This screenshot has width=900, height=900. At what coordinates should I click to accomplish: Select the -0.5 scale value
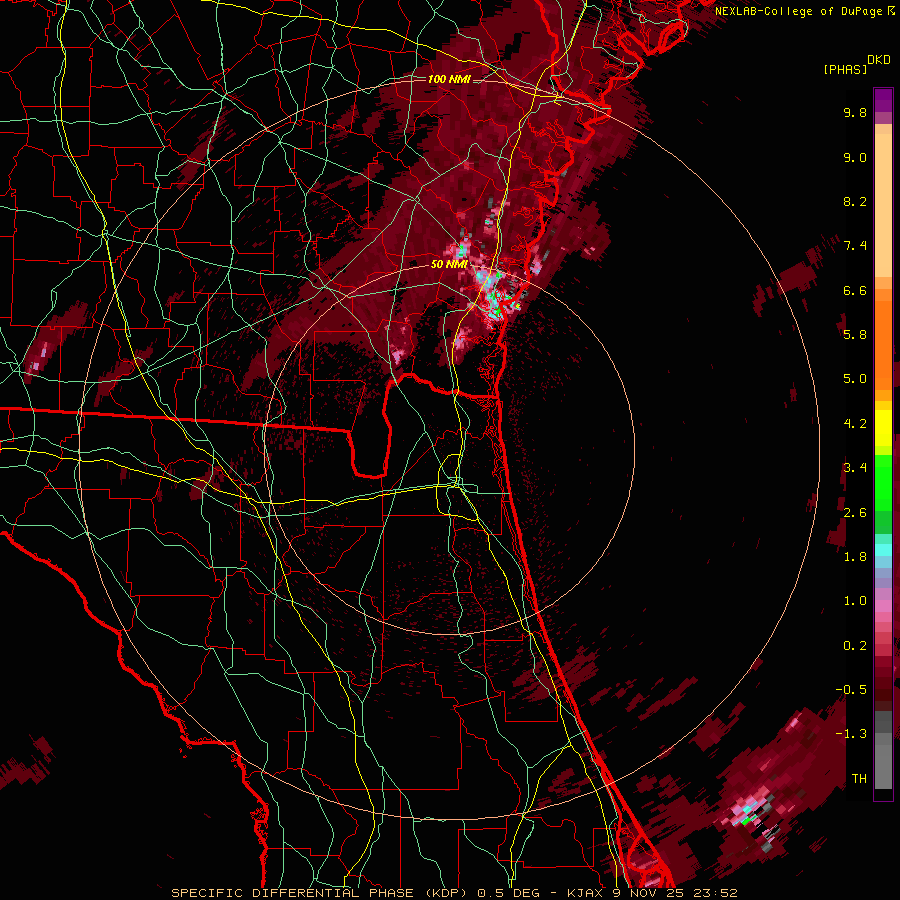pyautogui.click(x=851, y=690)
